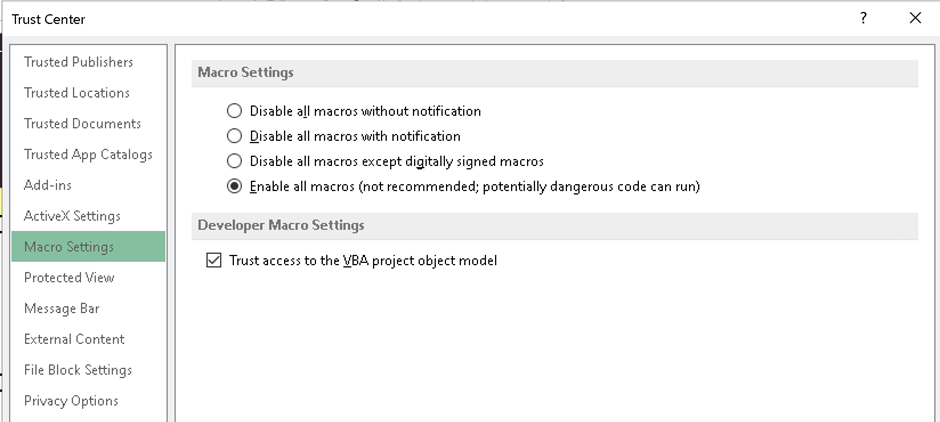Open the Add-ins section

[48, 186]
